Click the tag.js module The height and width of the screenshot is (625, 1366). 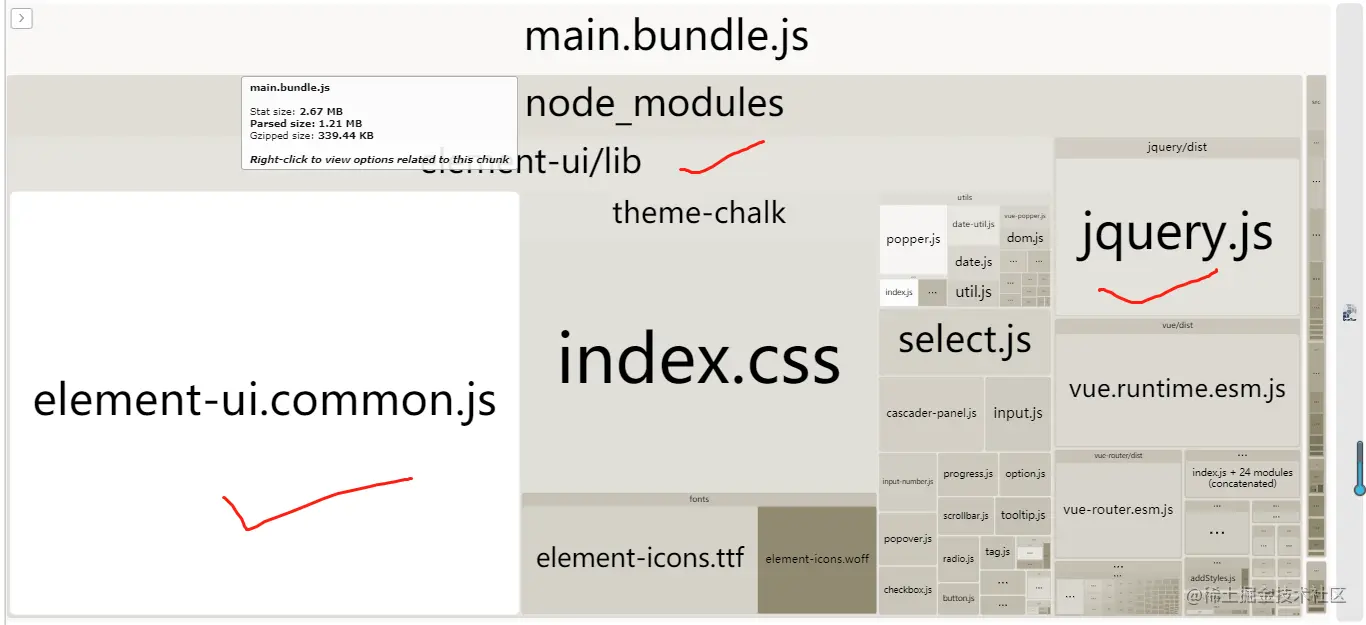click(x=997, y=552)
